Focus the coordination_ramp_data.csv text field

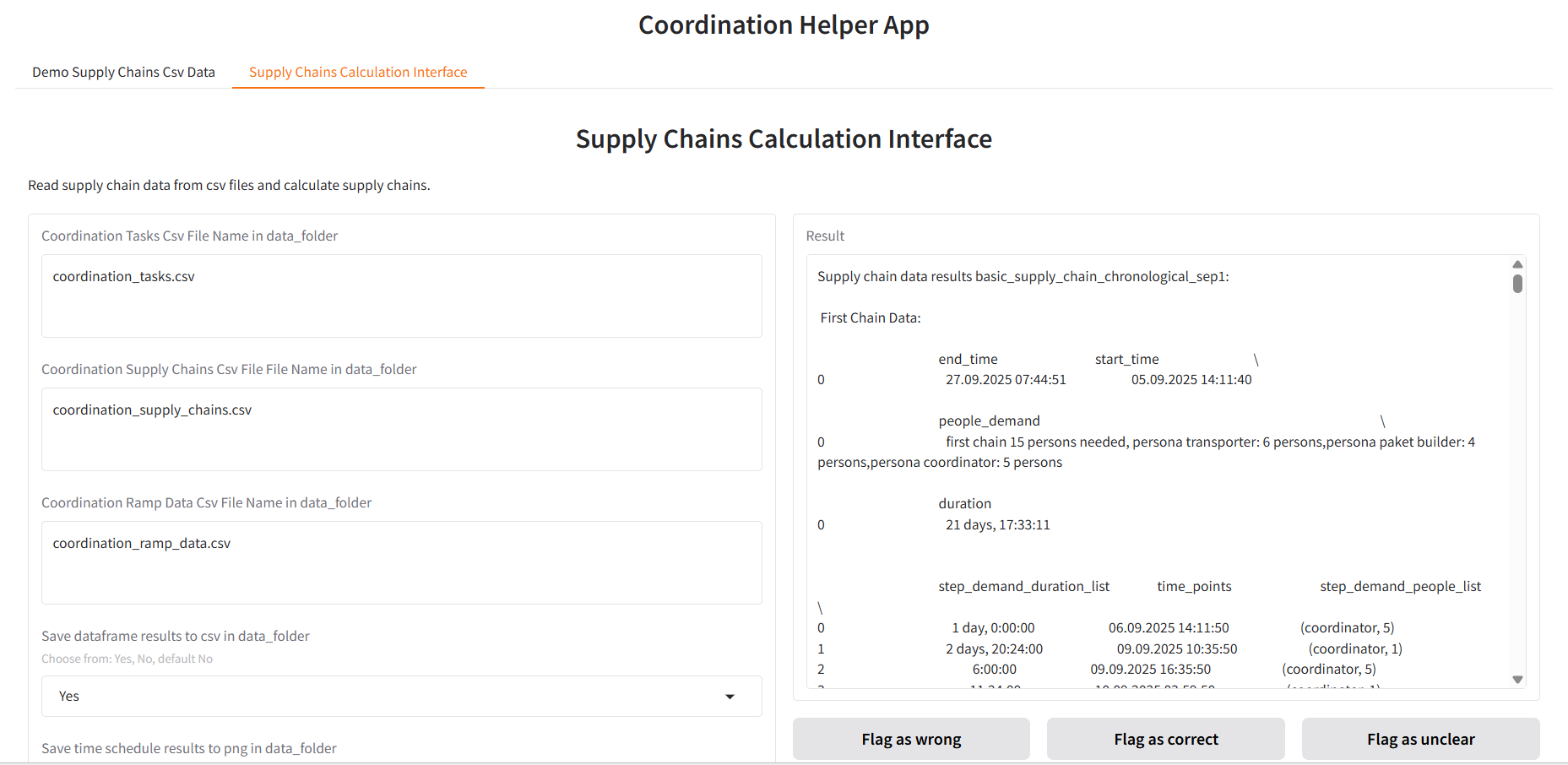[401, 562]
